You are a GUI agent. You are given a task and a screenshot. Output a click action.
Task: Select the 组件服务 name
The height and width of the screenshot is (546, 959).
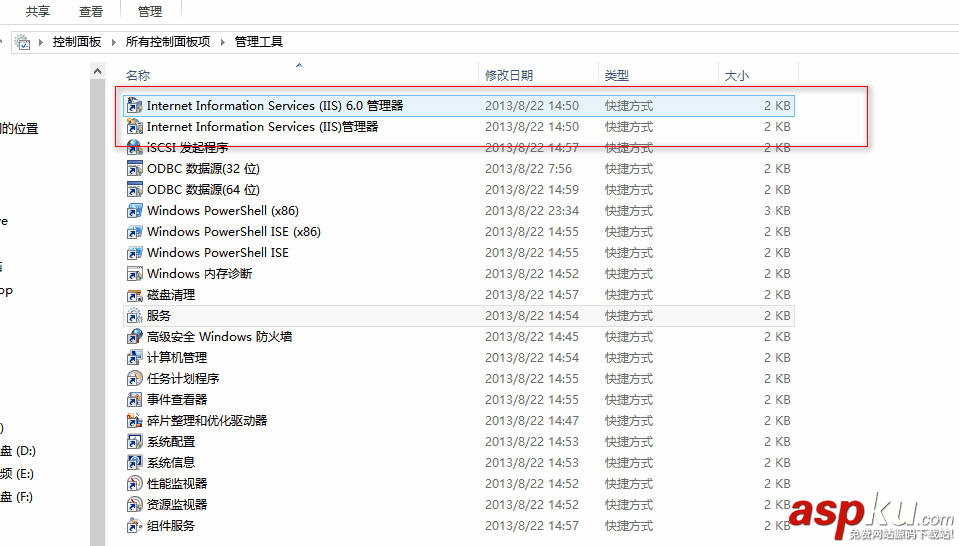coord(171,526)
